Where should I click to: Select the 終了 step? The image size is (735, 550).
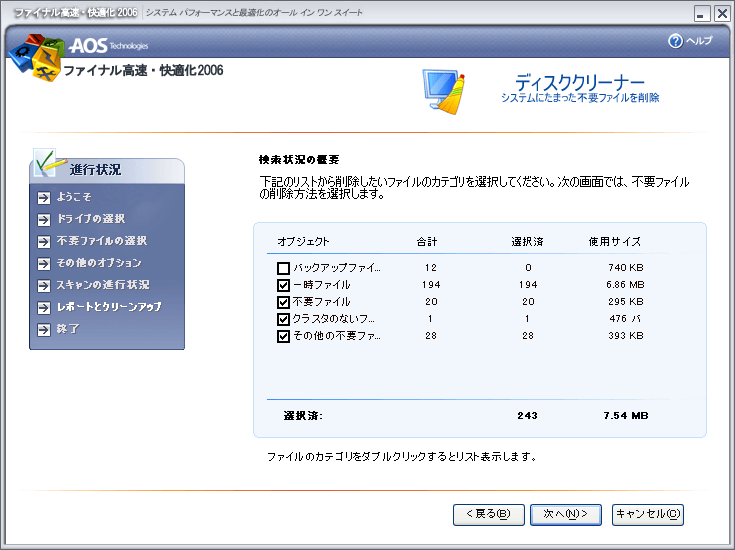[68, 329]
